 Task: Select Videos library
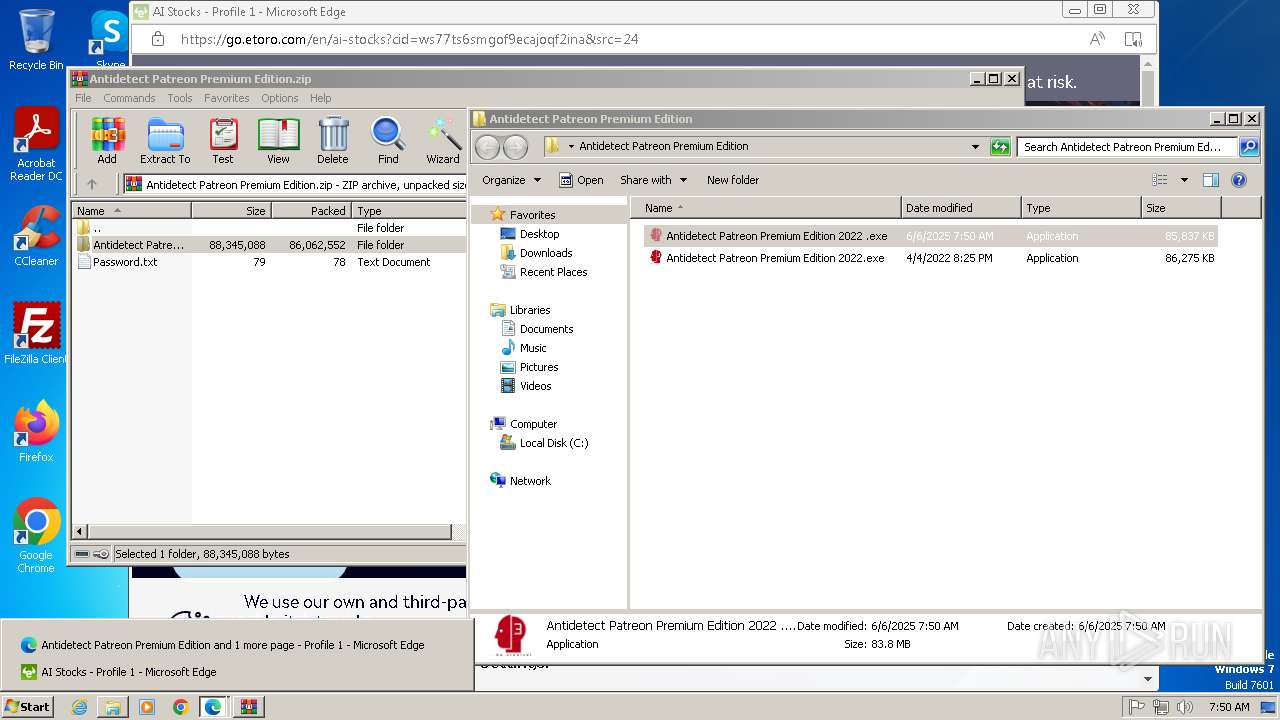click(x=535, y=386)
